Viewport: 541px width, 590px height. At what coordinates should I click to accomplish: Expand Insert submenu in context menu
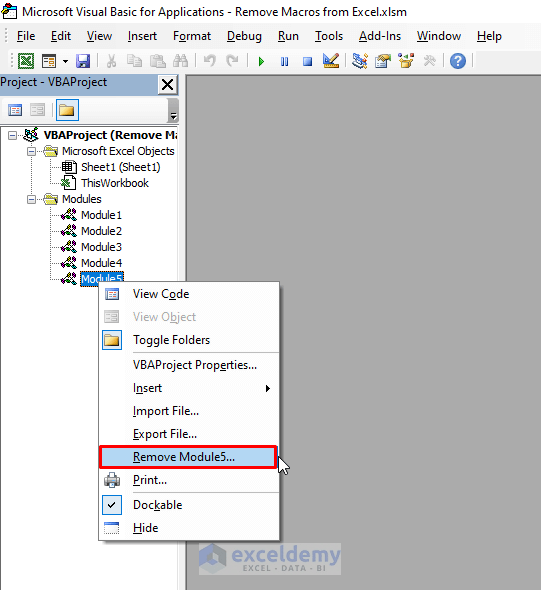[189, 388]
